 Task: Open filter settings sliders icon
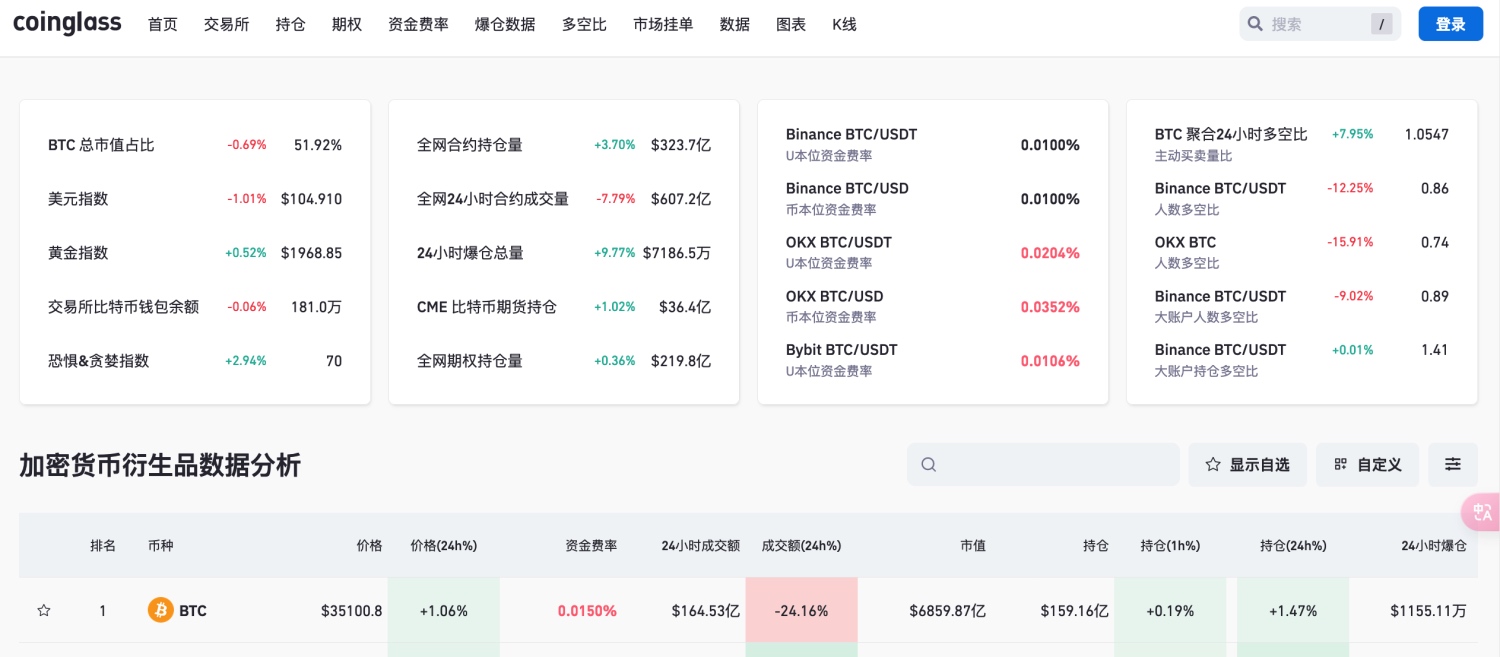coord(1452,464)
